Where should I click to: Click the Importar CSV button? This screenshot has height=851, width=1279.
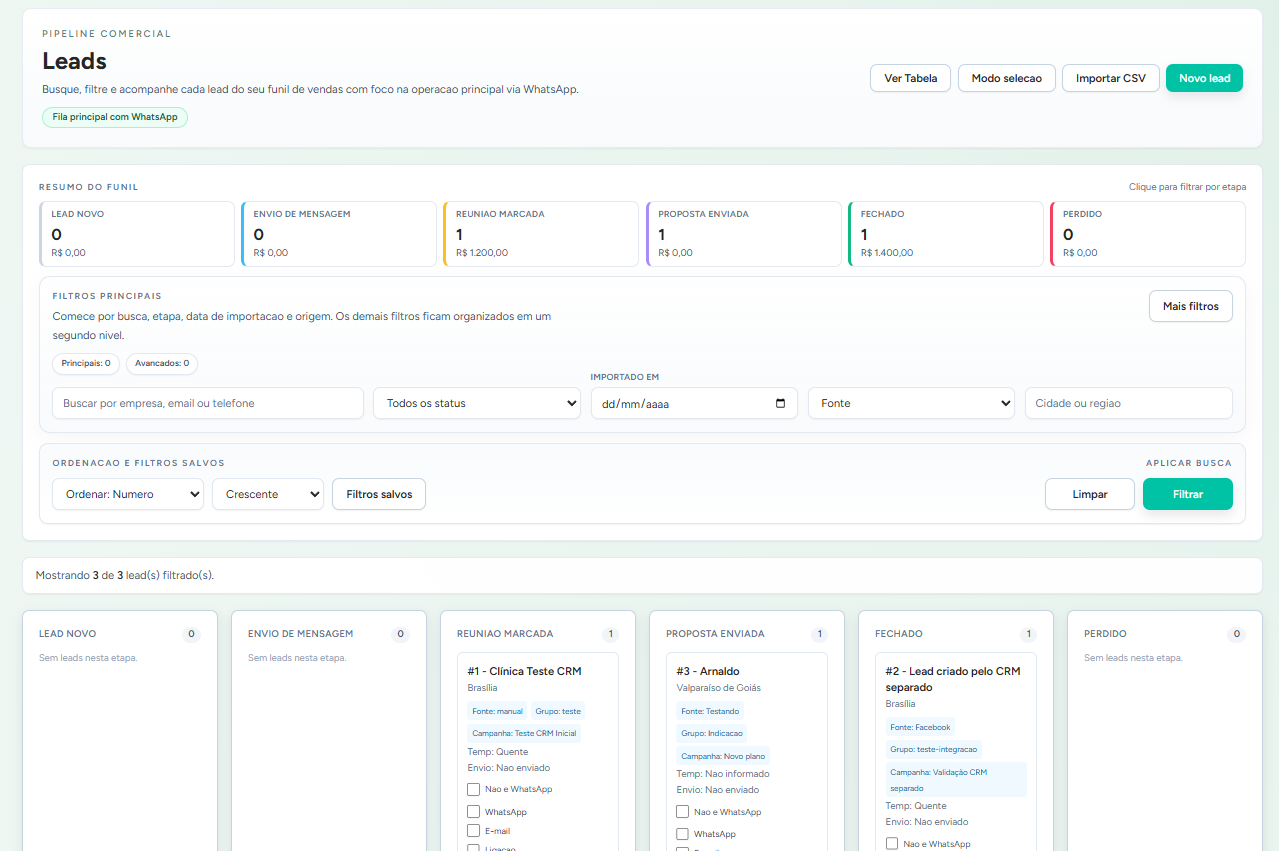click(x=1111, y=78)
